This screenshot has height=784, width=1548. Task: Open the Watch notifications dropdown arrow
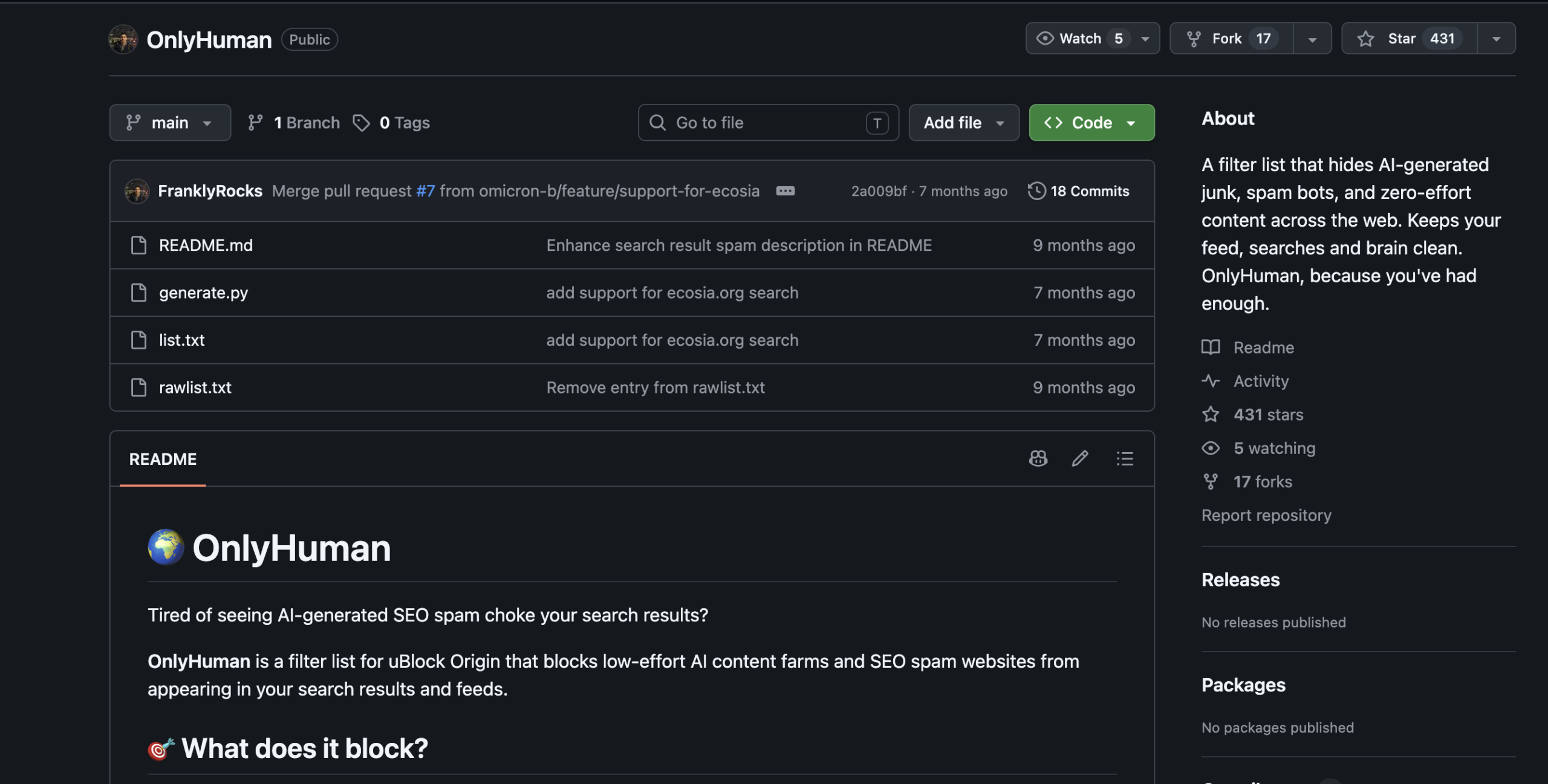[x=1145, y=39]
